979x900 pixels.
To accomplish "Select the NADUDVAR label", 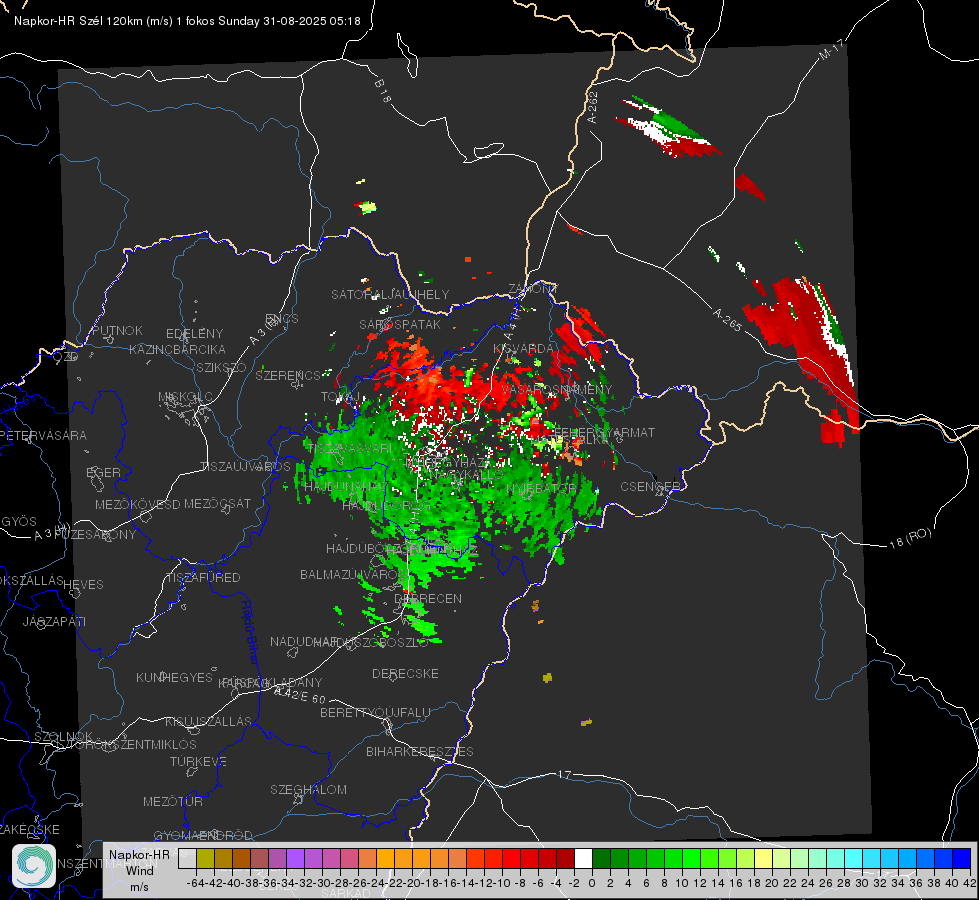I will (x=304, y=641).
